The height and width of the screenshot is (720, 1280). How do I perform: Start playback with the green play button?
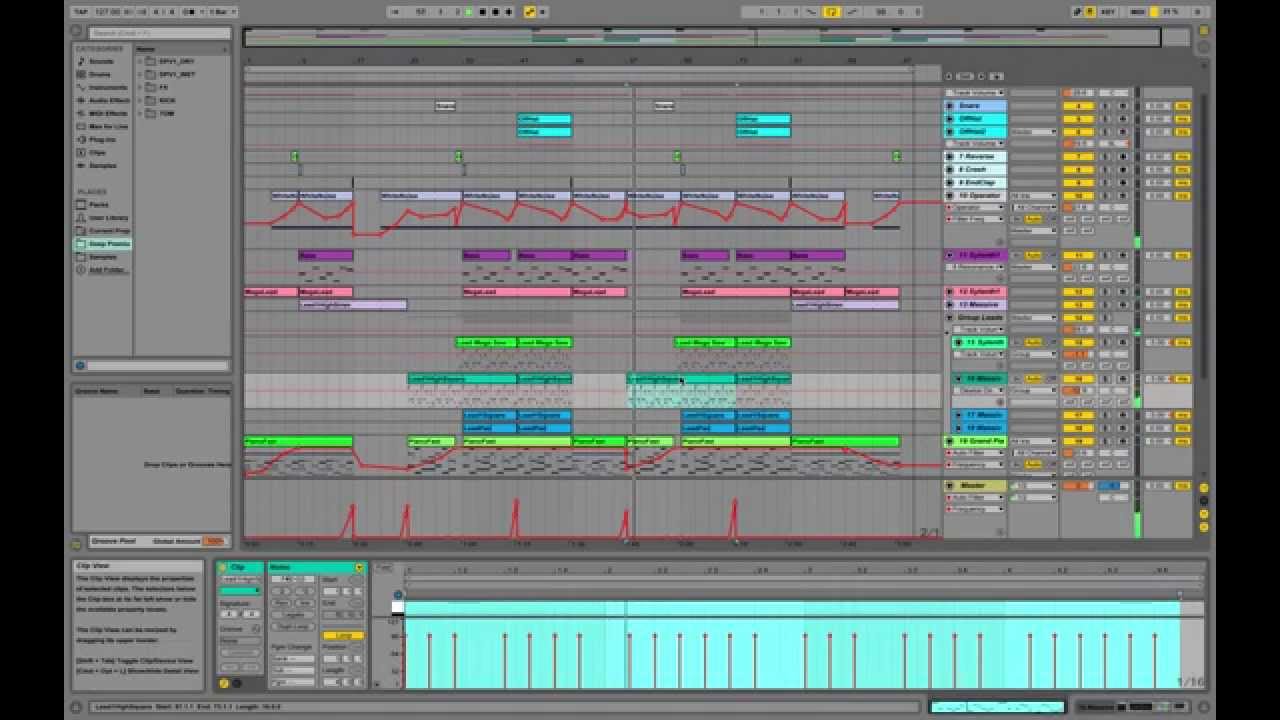[470, 12]
